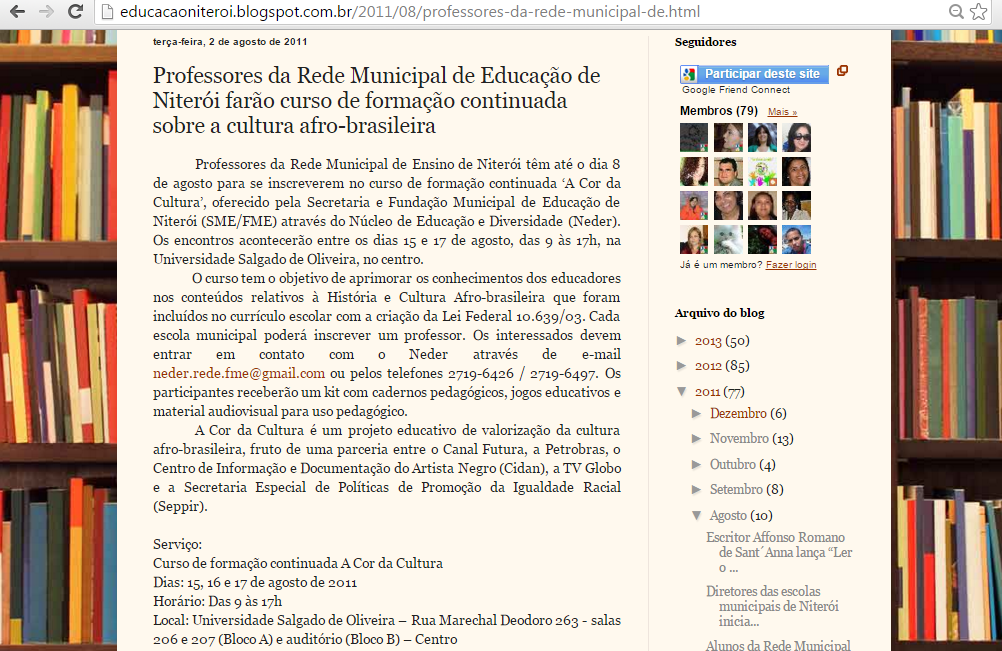Click the third member avatar in top row
Image resolution: width=1002 pixels, height=651 pixels.
coord(762,137)
